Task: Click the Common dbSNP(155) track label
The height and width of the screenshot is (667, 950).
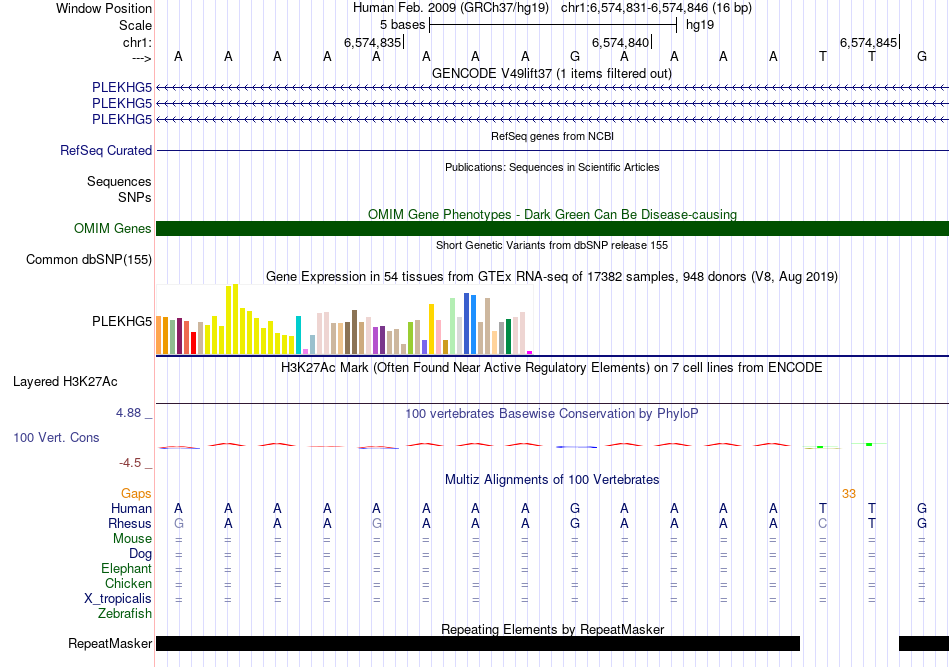Action: pyautogui.click(x=89, y=259)
